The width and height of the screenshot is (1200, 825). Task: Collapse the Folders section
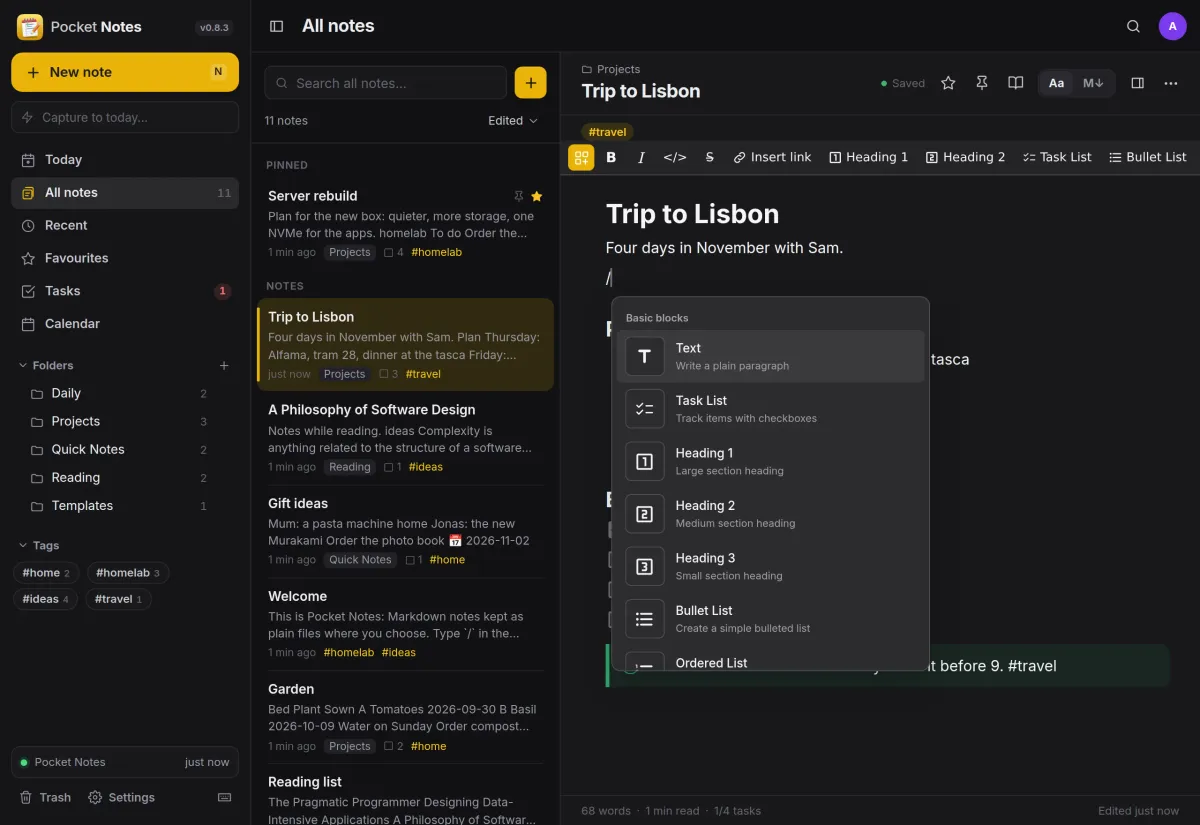[47, 365]
